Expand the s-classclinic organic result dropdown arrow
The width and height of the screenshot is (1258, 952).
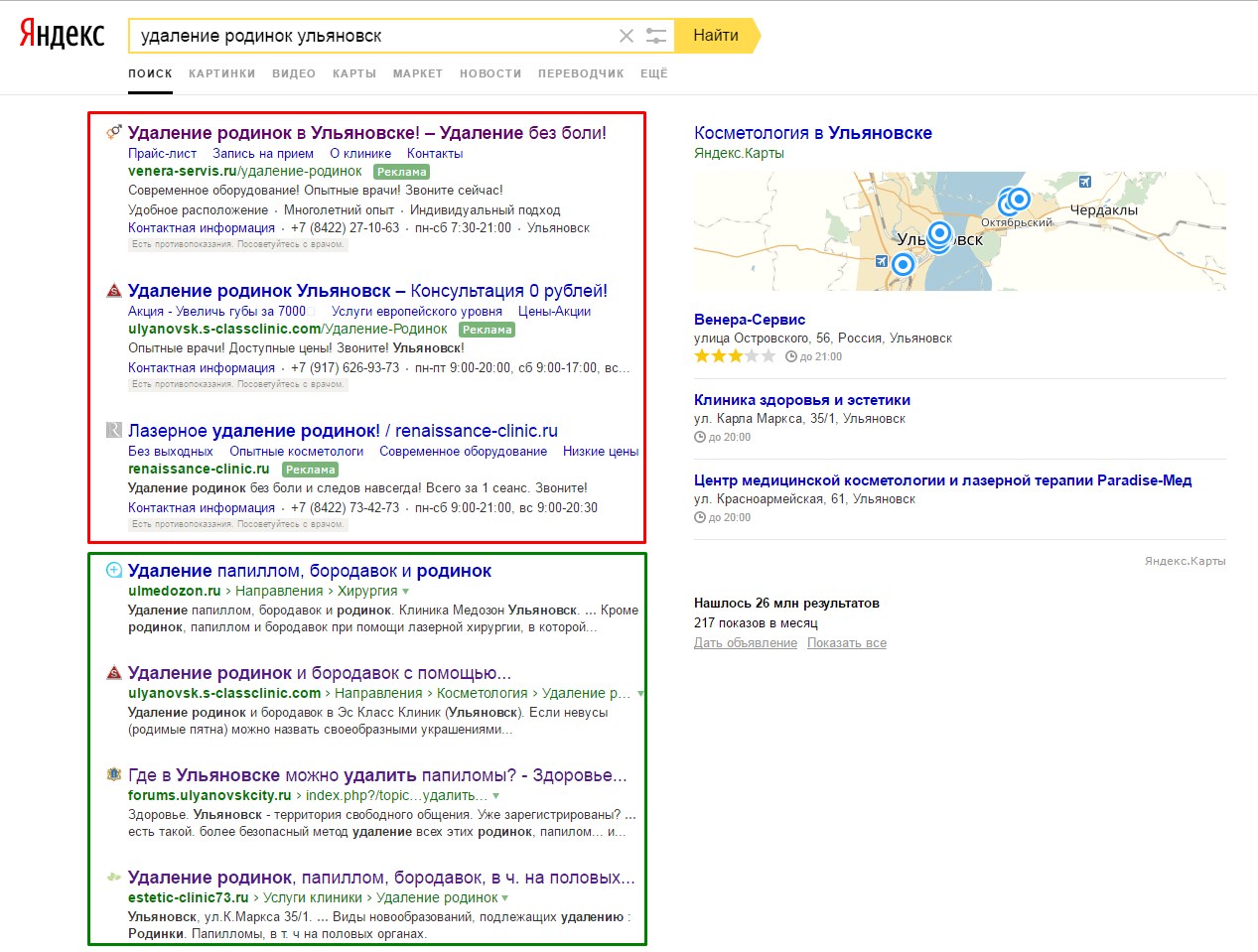(x=640, y=694)
